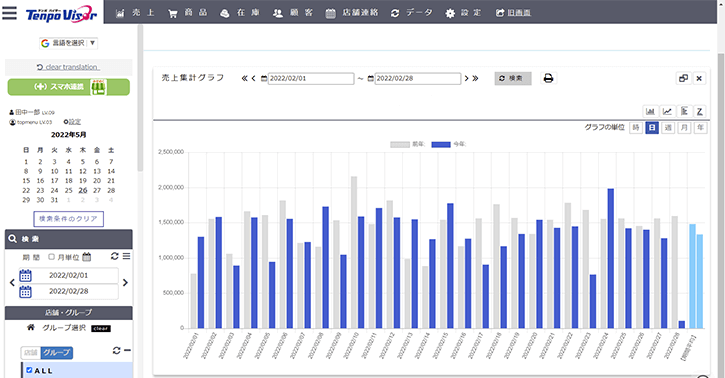Screen dimensions: 725x378
Task: Open the hamburger menu icon
Action: 9,13
